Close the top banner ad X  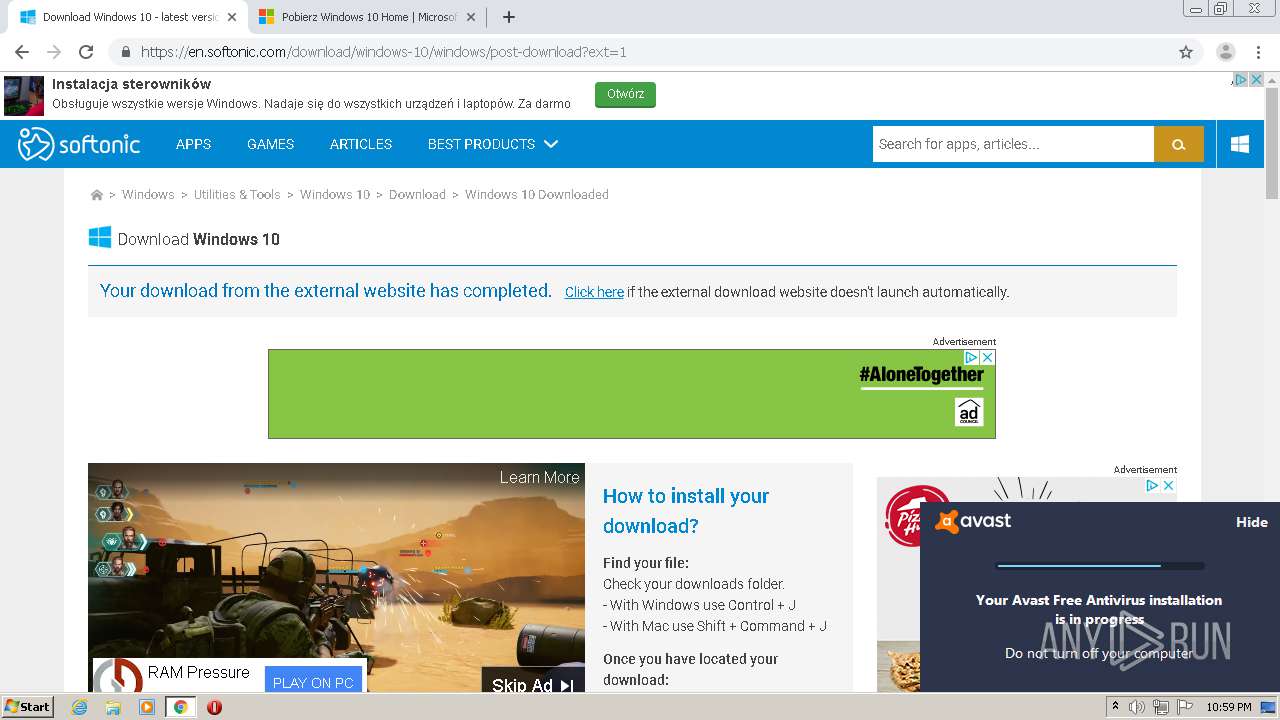[1257, 80]
